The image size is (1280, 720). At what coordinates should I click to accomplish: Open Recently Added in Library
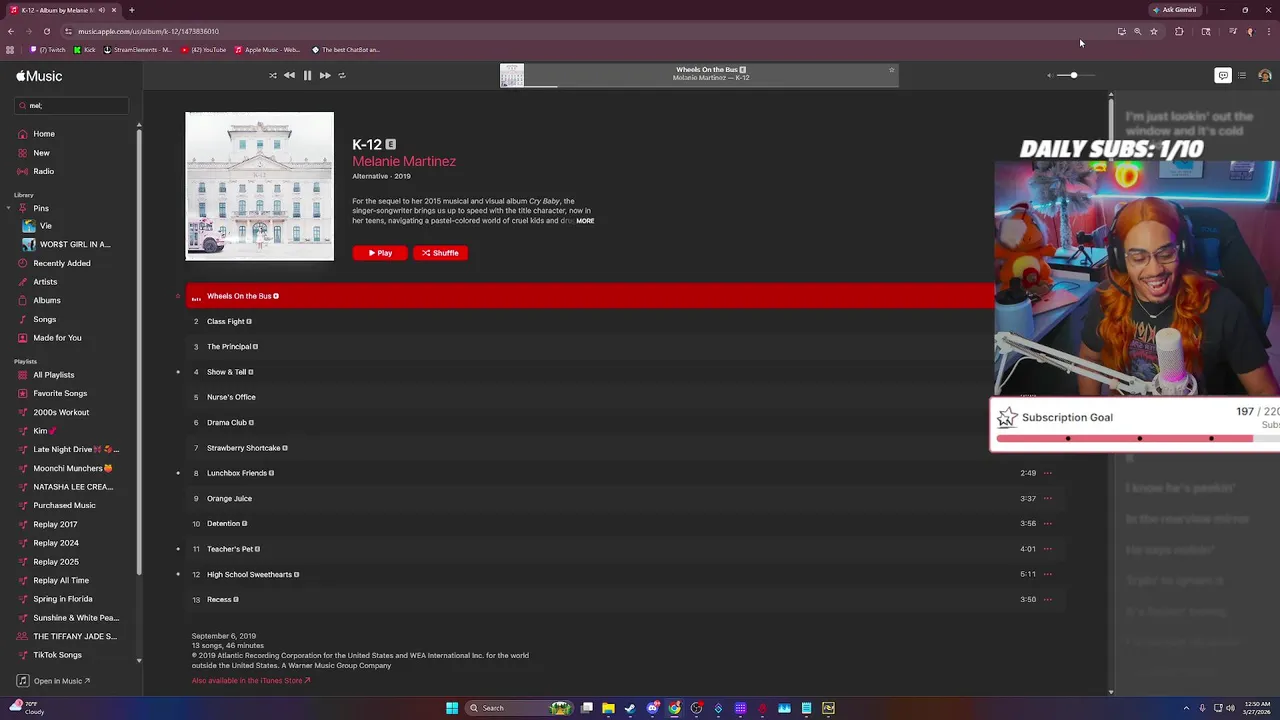pos(61,263)
